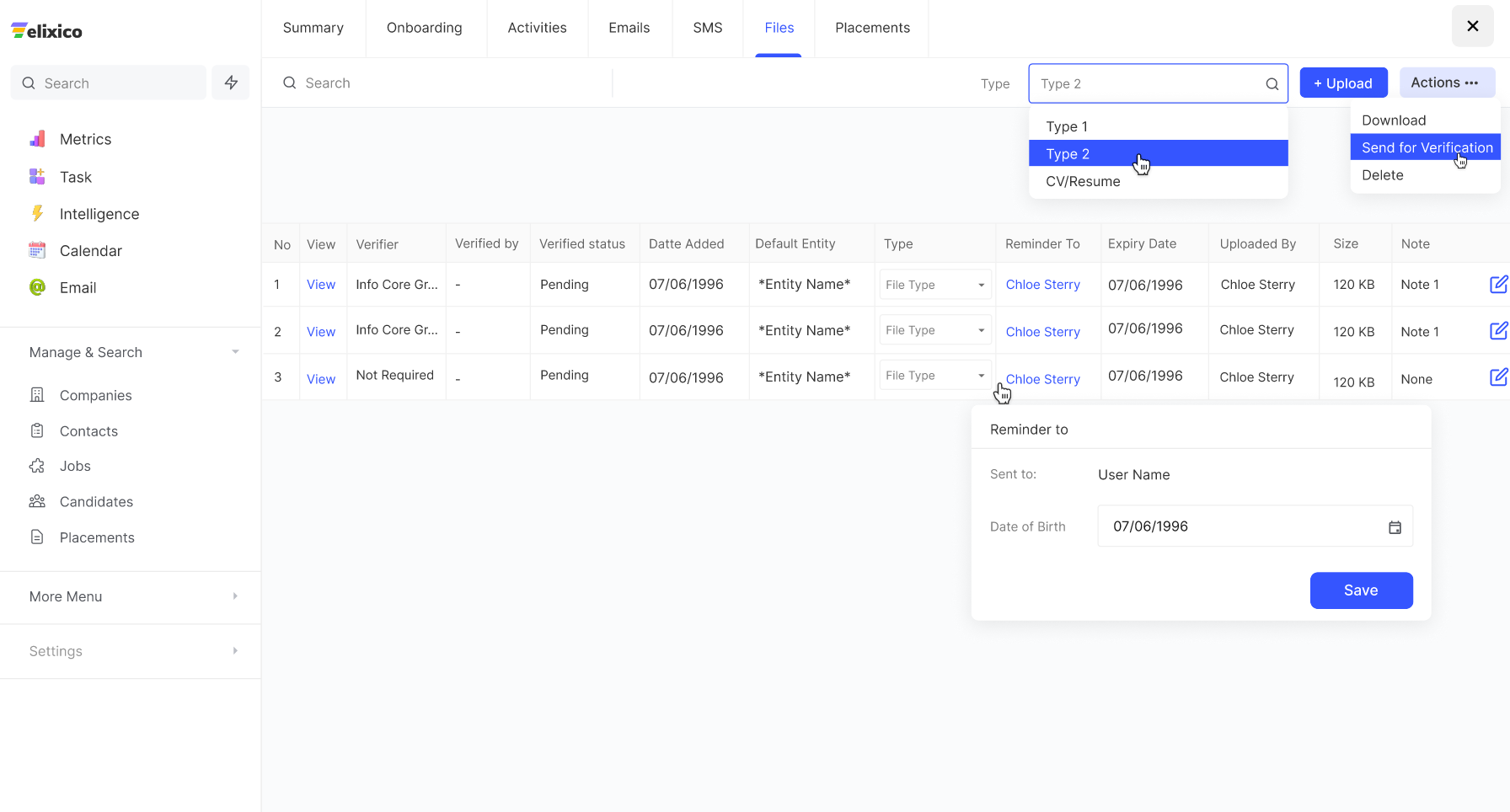Click the edit icon for row 3
The image size is (1510, 812).
coord(1498,377)
